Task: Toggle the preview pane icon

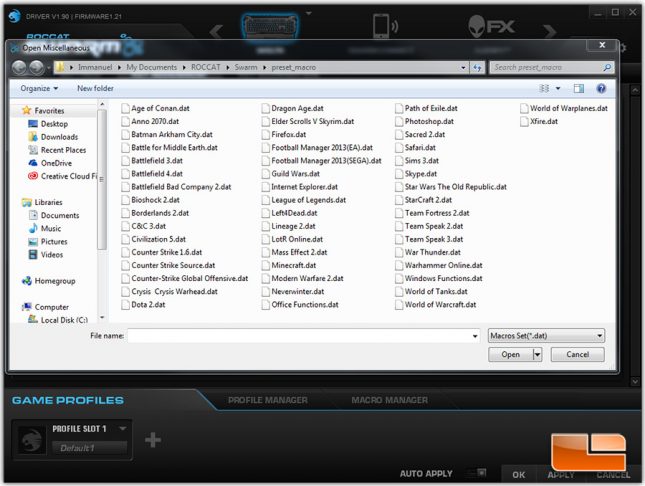Action: (x=579, y=88)
